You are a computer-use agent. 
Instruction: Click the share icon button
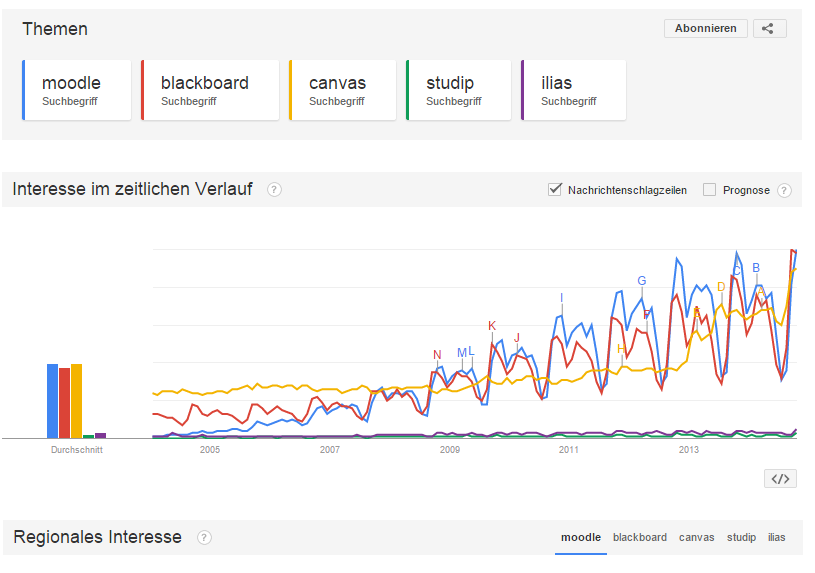(769, 28)
